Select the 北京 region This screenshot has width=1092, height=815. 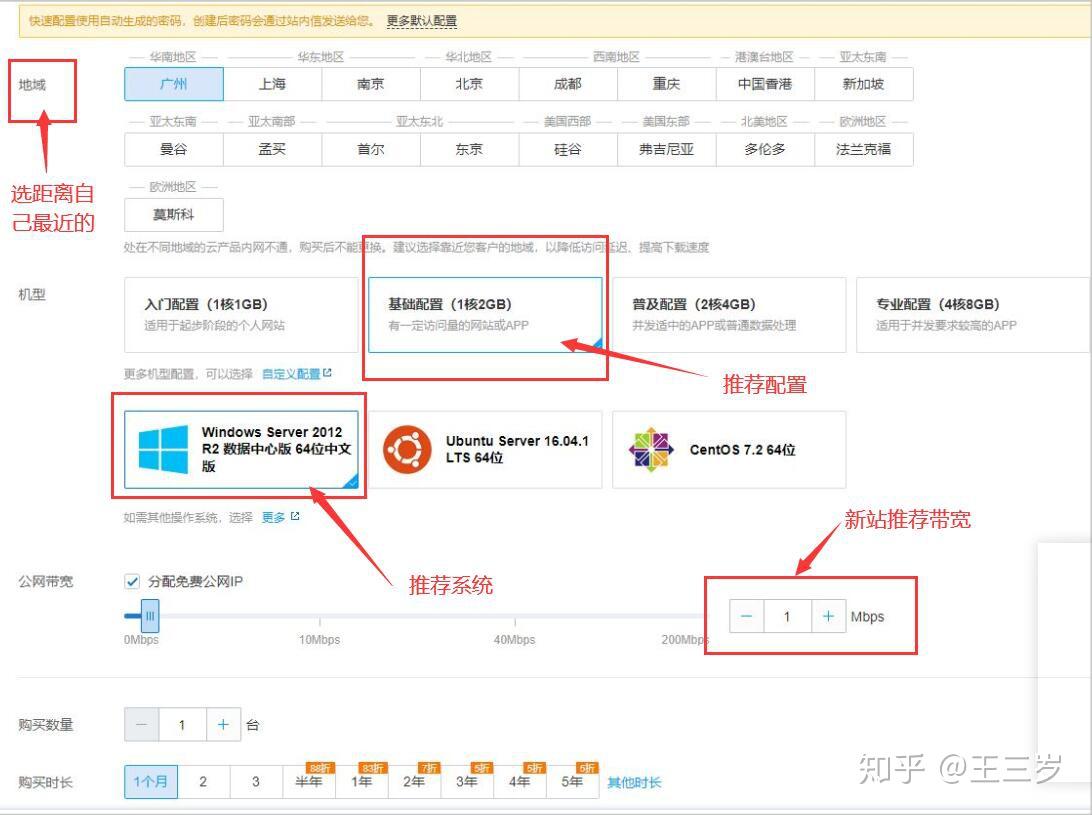pos(469,84)
